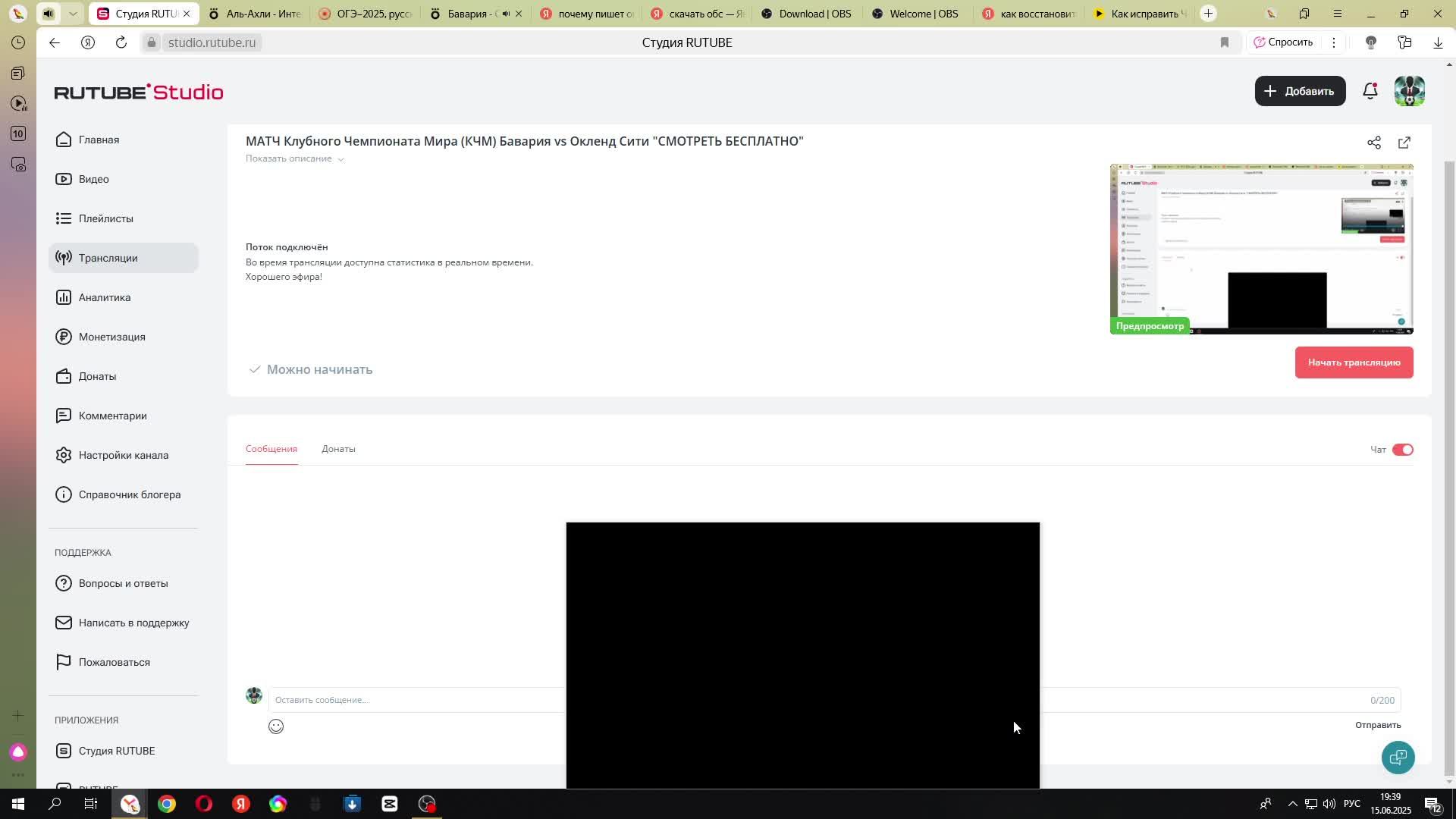1456x819 pixels.
Task: Go to Analytics in the sidebar
Action: 105,297
